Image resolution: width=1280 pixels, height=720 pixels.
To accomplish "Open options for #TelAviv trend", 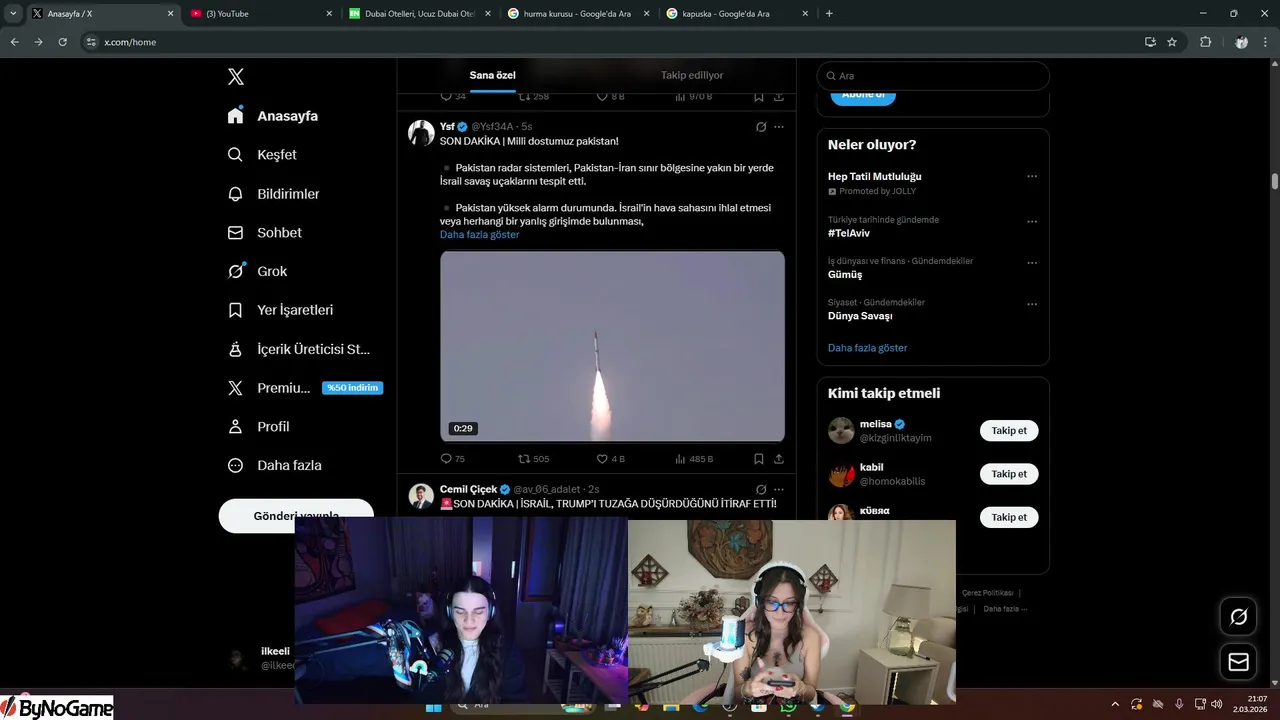I will tap(1032, 222).
